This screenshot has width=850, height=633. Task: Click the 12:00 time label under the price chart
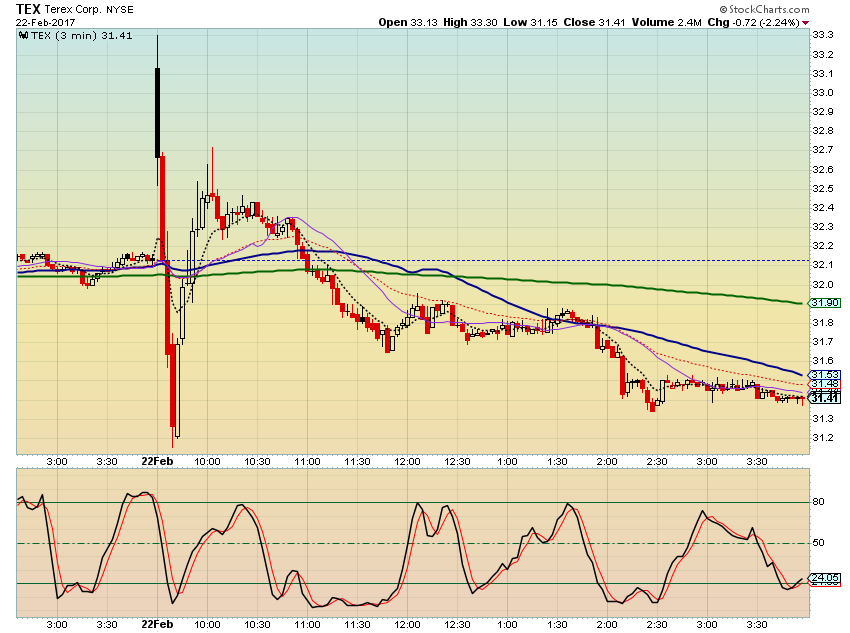tap(407, 462)
